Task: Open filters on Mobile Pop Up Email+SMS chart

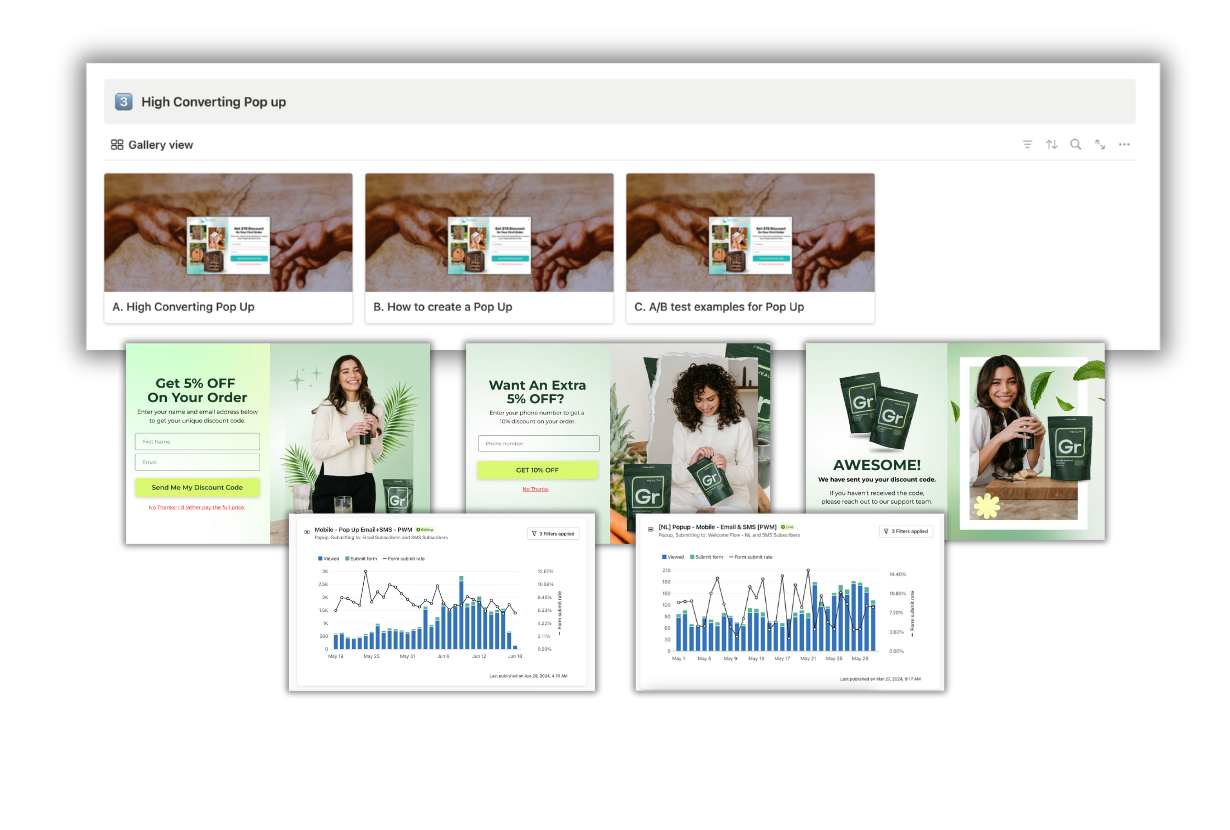Action: coord(553,534)
